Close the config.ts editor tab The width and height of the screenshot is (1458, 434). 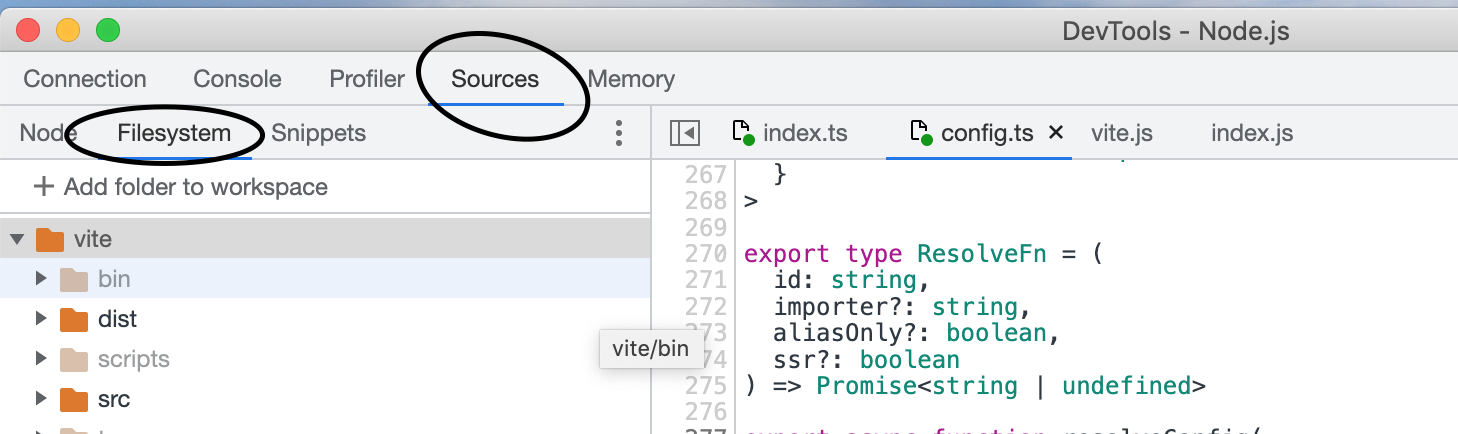[x=1055, y=133]
